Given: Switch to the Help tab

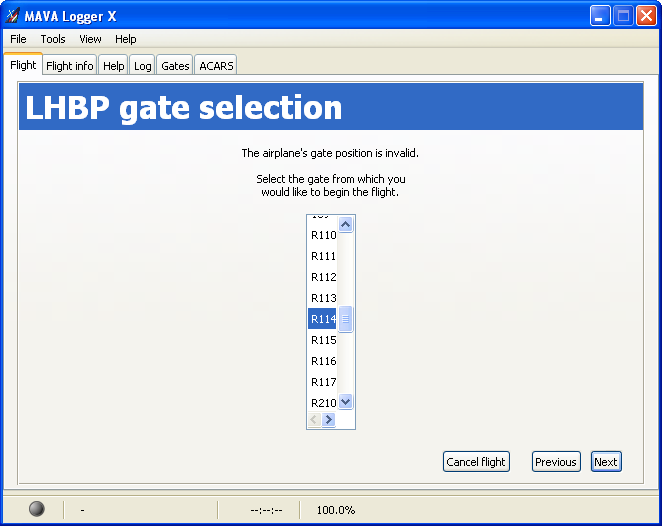Looking at the screenshot, I should pyautogui.click(x=114, y=66).
